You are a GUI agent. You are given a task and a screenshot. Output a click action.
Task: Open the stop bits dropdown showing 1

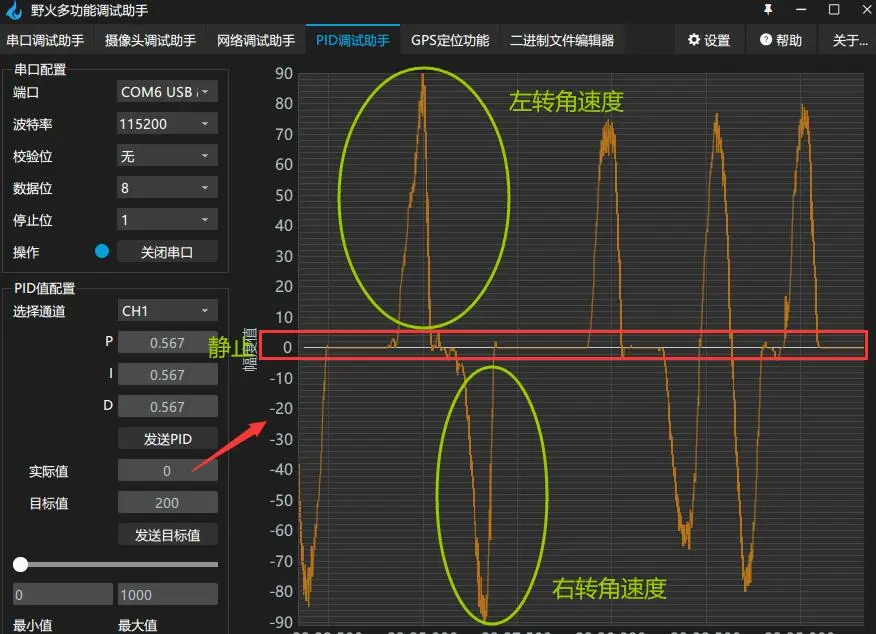tap(167, 220)
